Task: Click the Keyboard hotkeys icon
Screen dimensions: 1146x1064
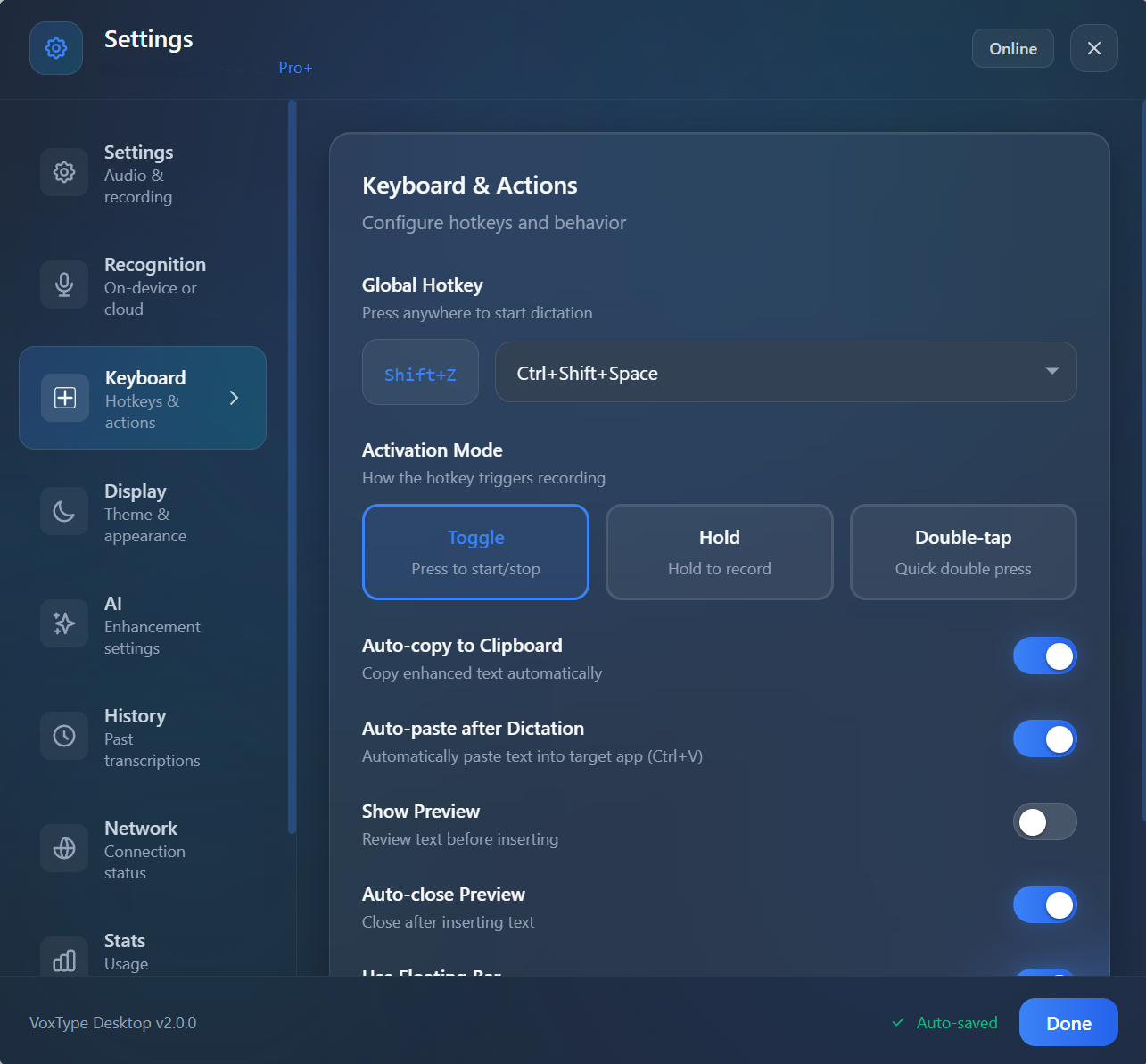Action: pos(64,398)
